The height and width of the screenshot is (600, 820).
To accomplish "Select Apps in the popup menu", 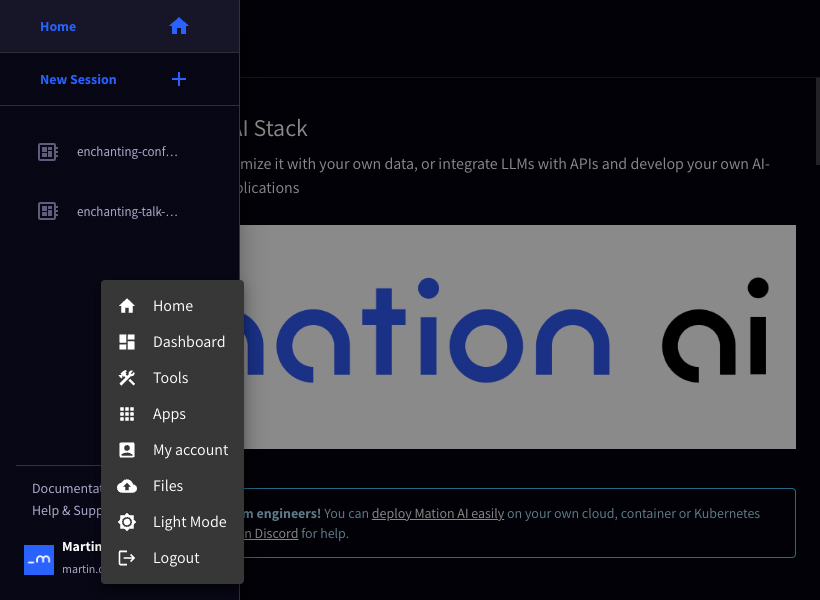I will pos(173,414).
